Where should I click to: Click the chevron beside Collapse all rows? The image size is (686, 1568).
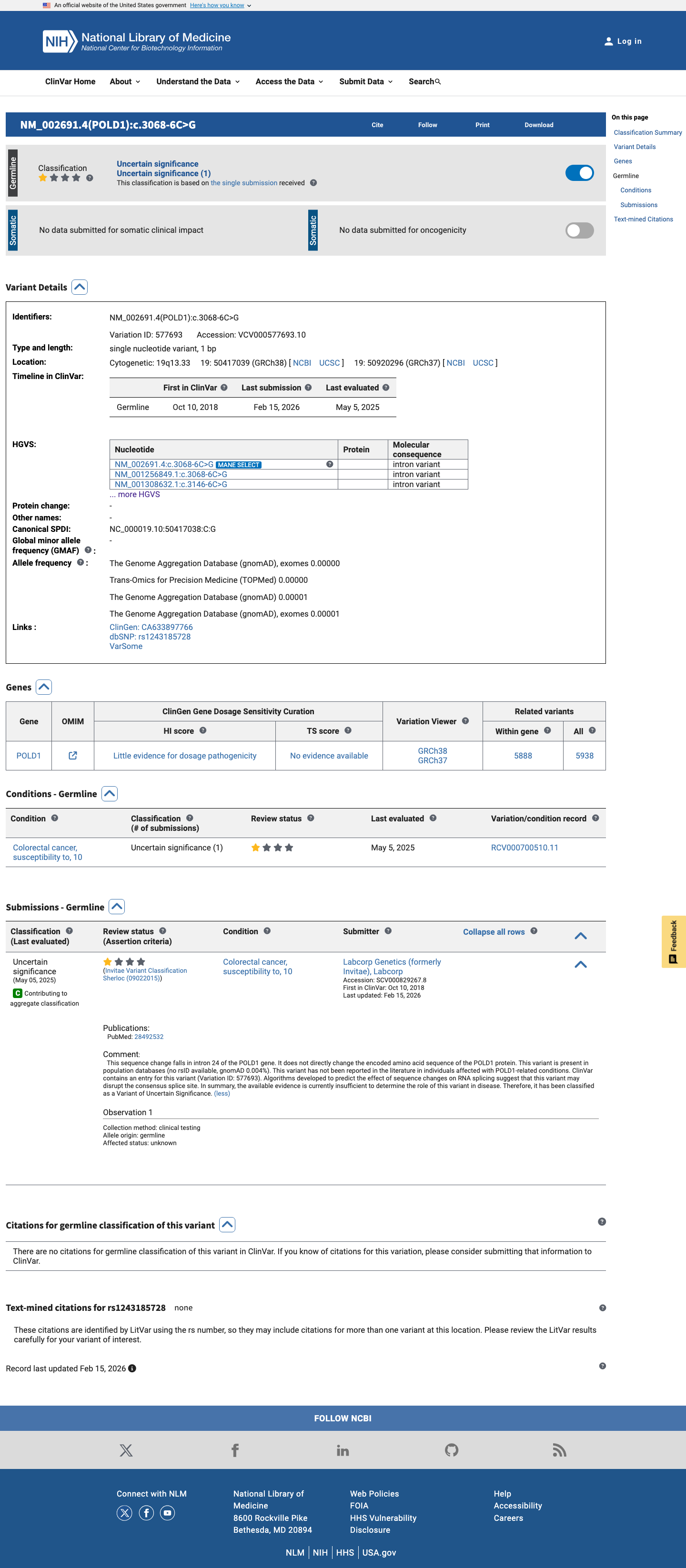tap(581, 936)
